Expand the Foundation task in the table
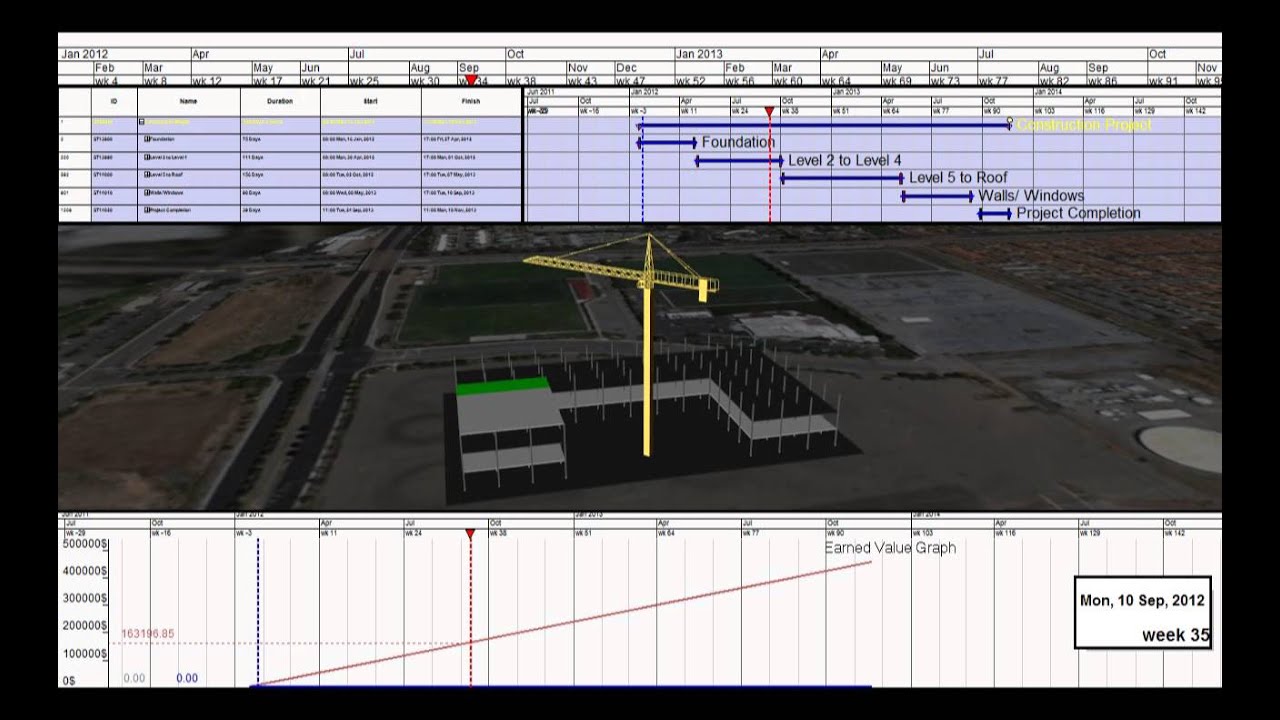Image resolution: width=1280 pixels, height=720 pixels. pos(147,140)
